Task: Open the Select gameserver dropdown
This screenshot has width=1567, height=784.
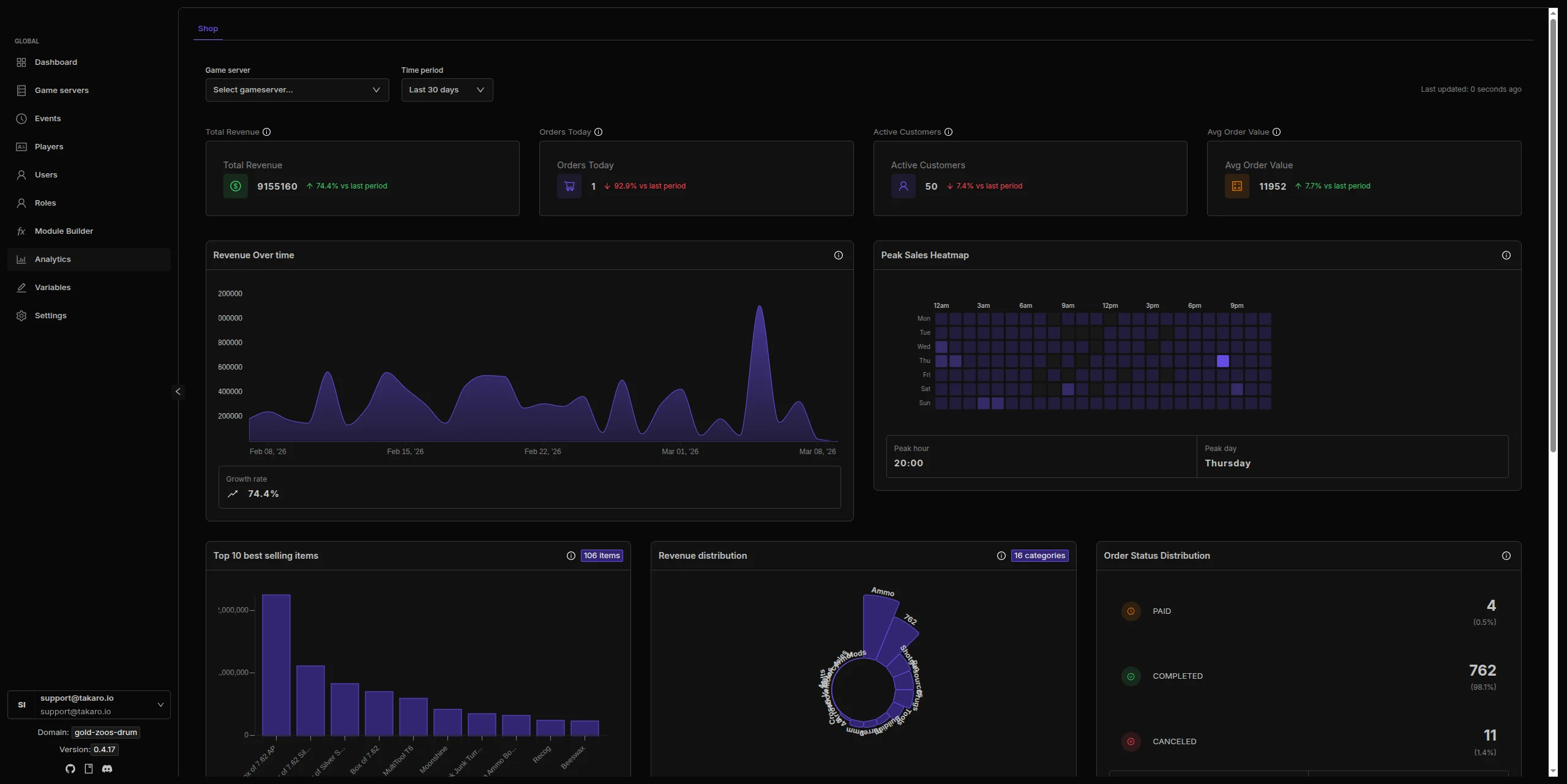Action: [x=297, y=89]
